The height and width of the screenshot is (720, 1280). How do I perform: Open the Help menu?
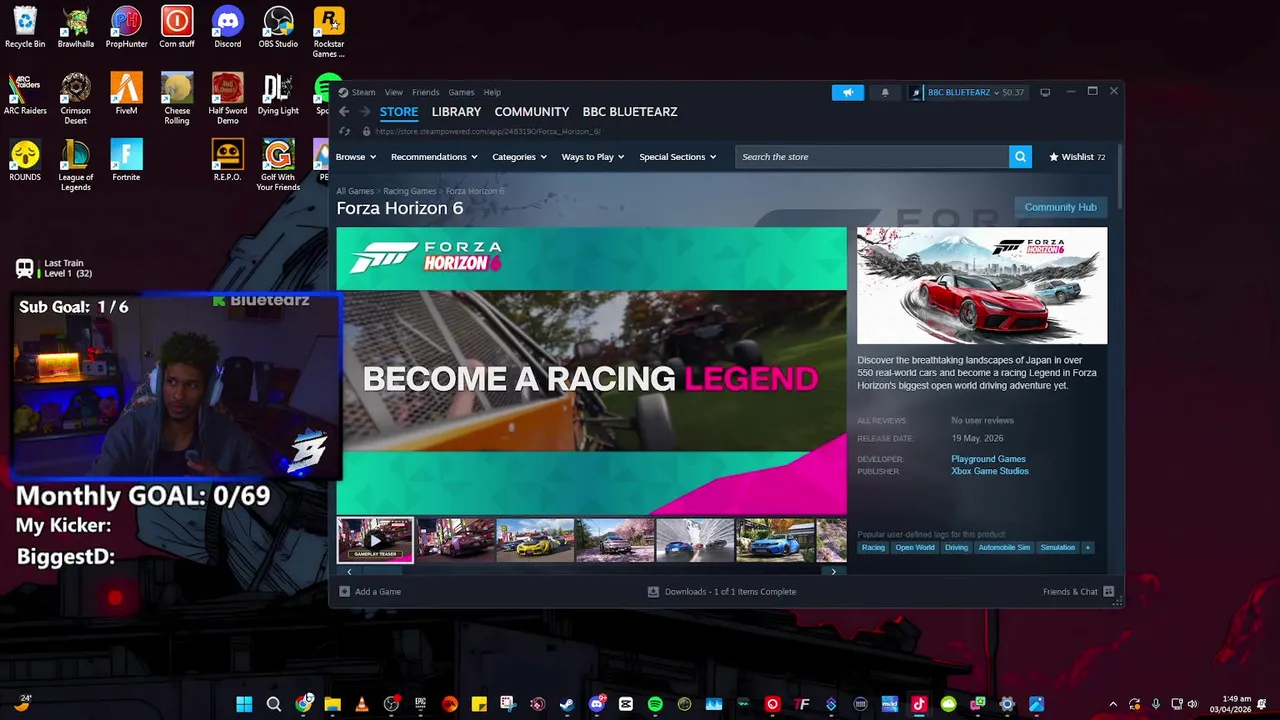point(492,92)
